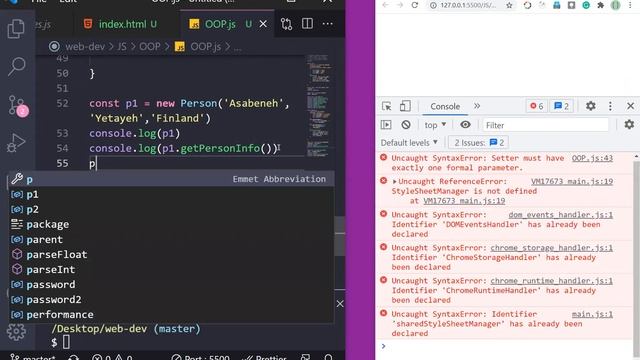Open DevTools settings gear
The image size is (640, 360).
tap(591, 106)
